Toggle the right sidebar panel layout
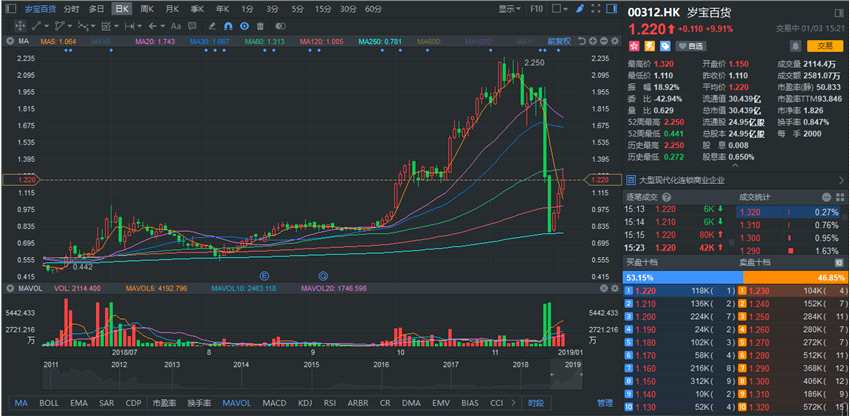Viewport: 850px width, 416px height. pos(612,9)
